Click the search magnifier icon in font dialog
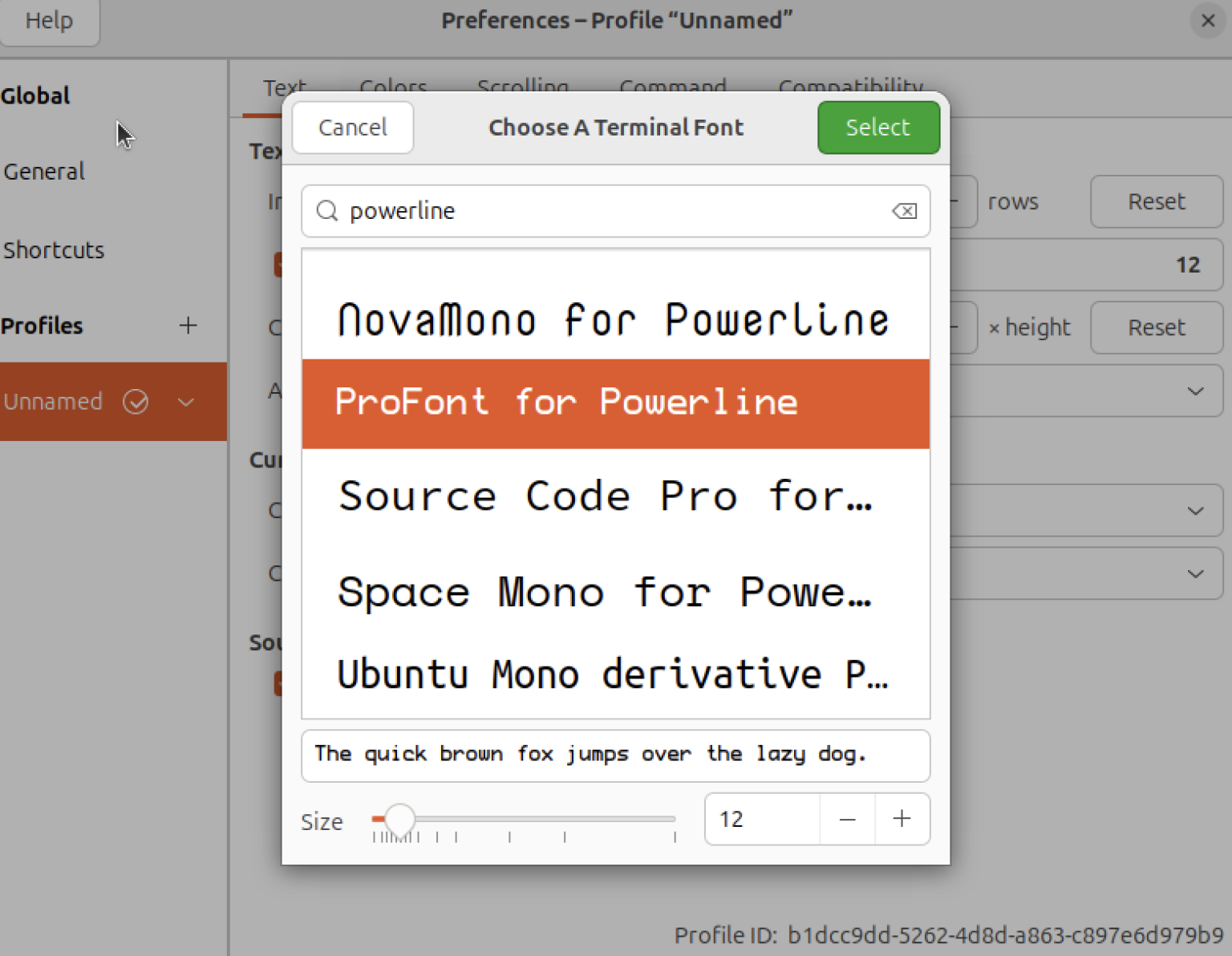Image resolution: width=1232 pixels, height=956 pixels. click(x=326, y=211)
